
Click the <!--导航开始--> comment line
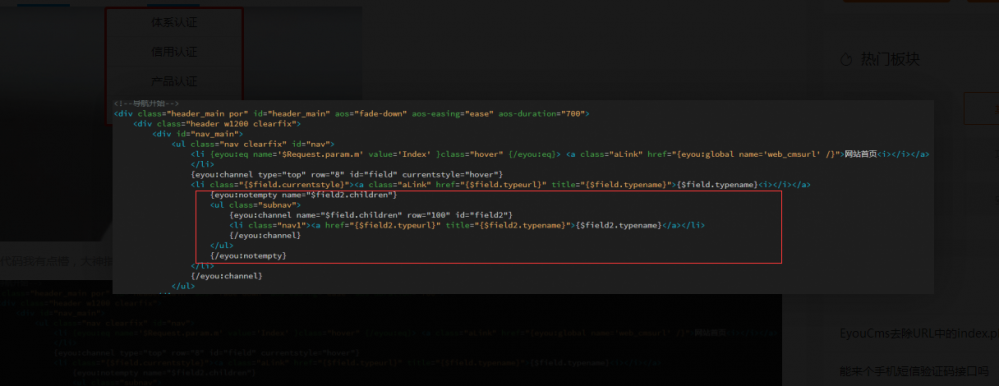point(147,104)
